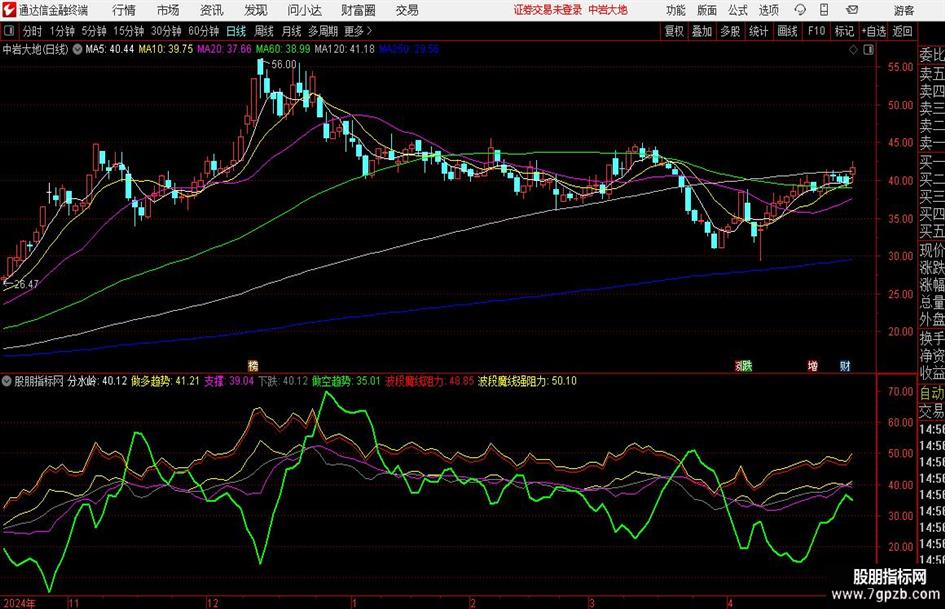This screenshot has width=945, height=609.
Task: Open the mobile phone icon
Action: tap(824, 10)
